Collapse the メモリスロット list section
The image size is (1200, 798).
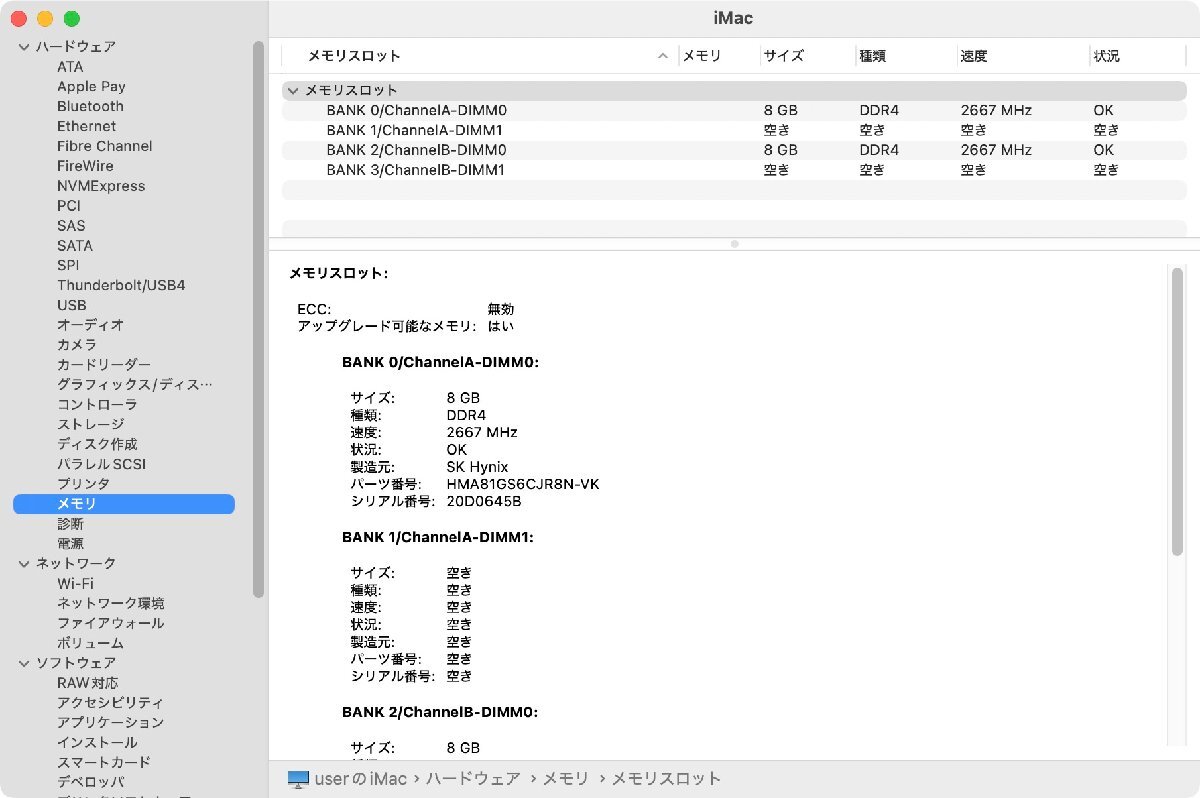[293, 90]
